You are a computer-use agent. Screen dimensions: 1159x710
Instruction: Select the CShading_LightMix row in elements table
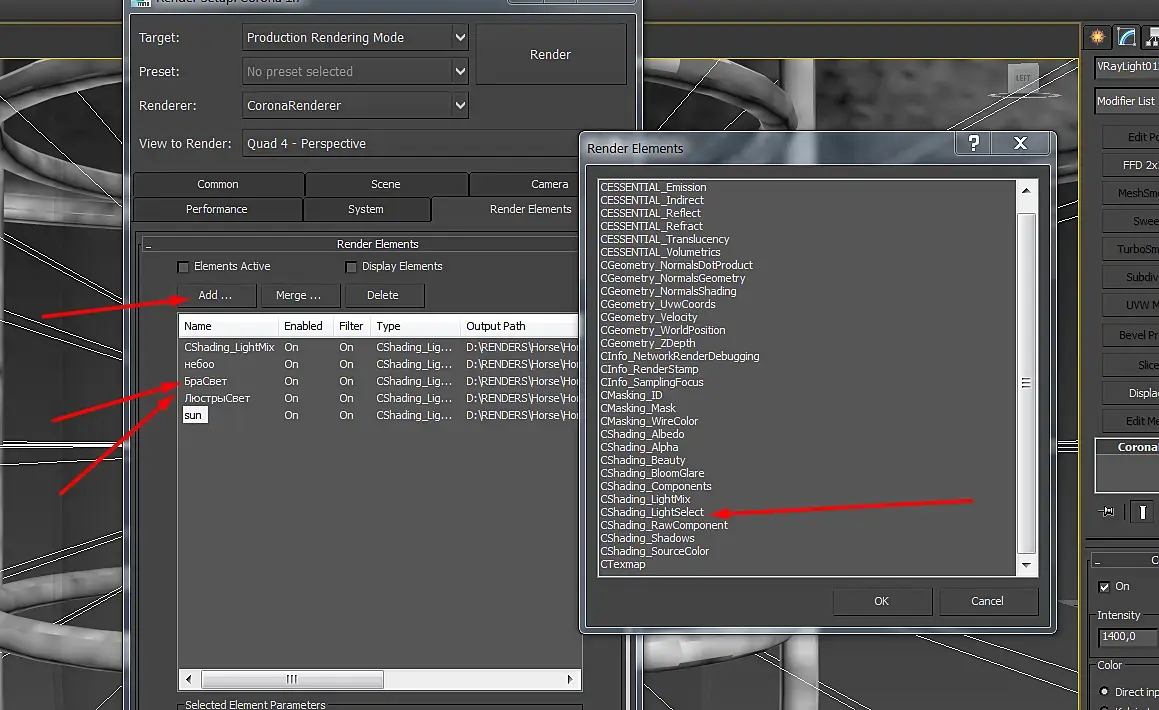coord(379,347)
